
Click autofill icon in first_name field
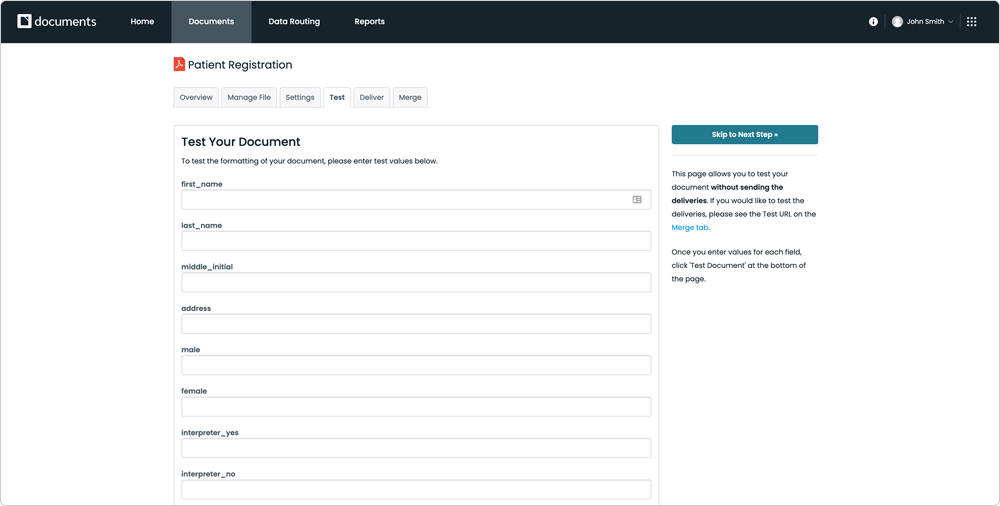coord(637,200)
